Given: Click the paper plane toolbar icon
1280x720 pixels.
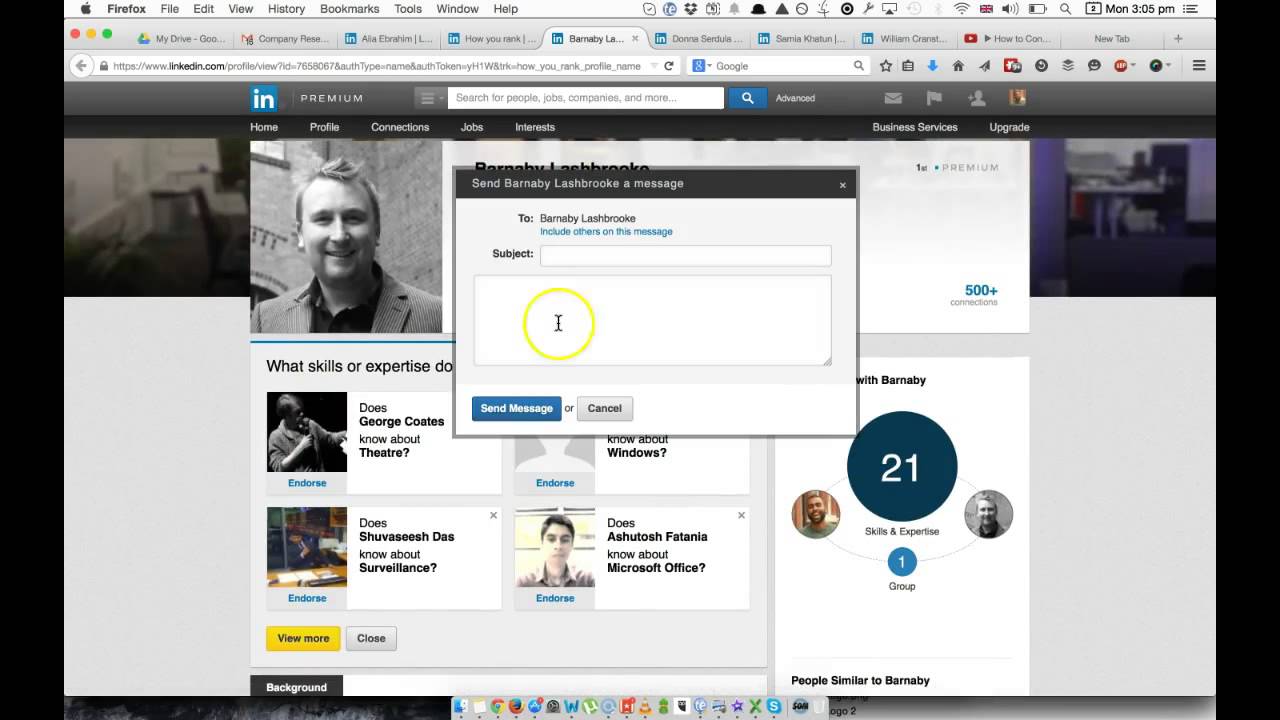Looking at the screenshot, I should pyautogui.click(x=985, y=66).
